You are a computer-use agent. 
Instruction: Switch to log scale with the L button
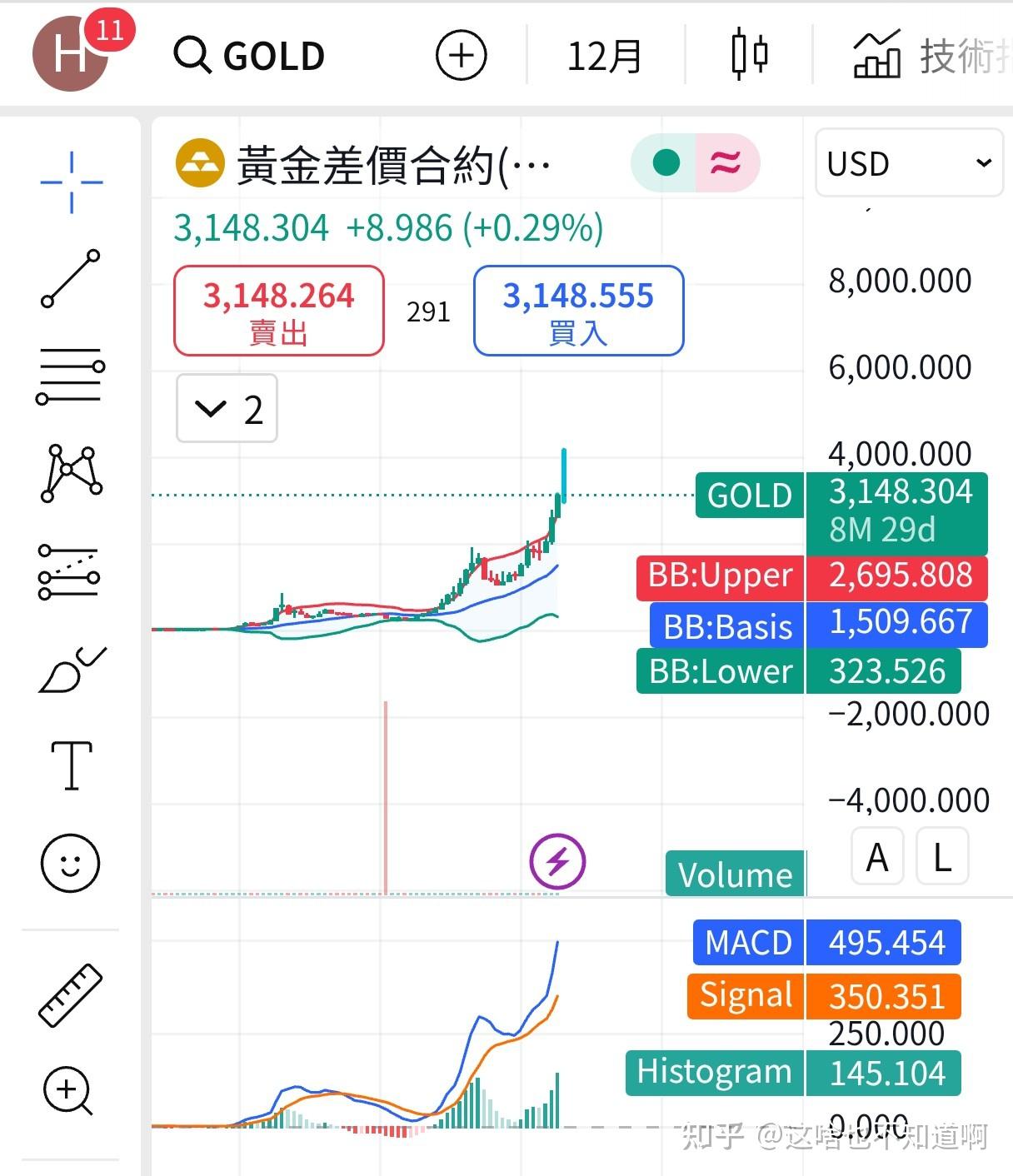pos(941,855)
